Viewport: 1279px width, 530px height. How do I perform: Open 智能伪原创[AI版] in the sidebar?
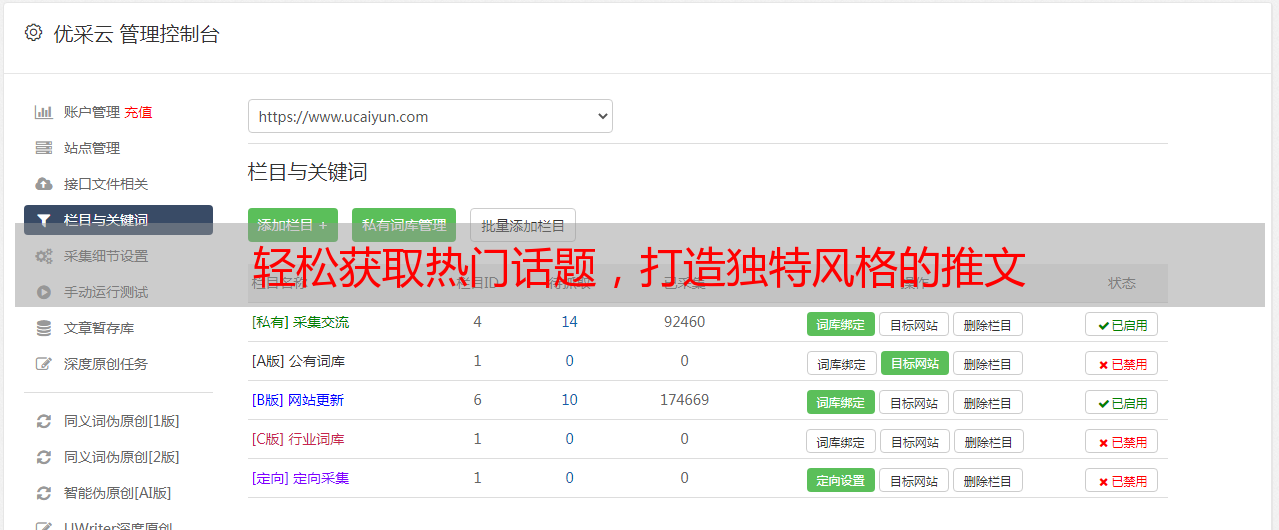[x=118, y=493]
